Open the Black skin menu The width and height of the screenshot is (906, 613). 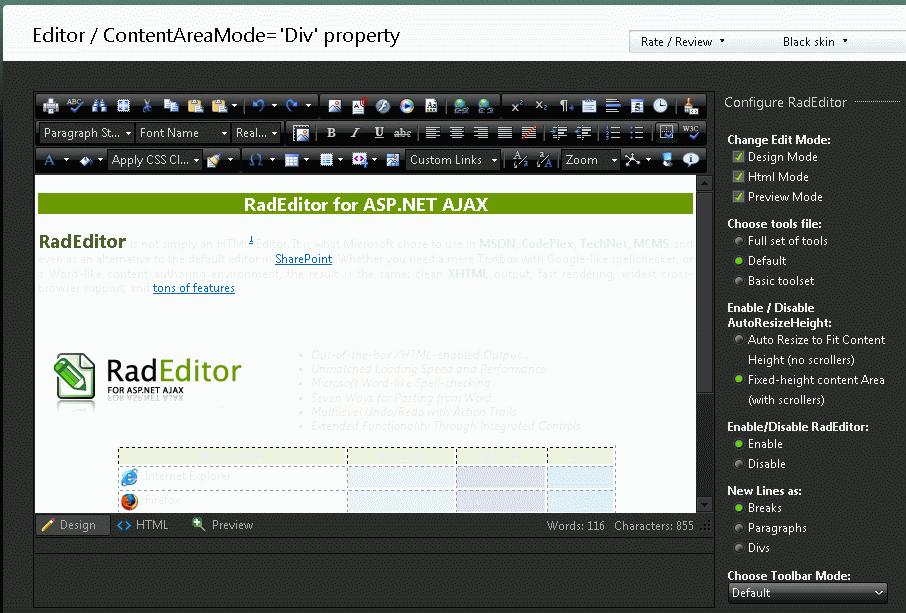click(815, 42)
